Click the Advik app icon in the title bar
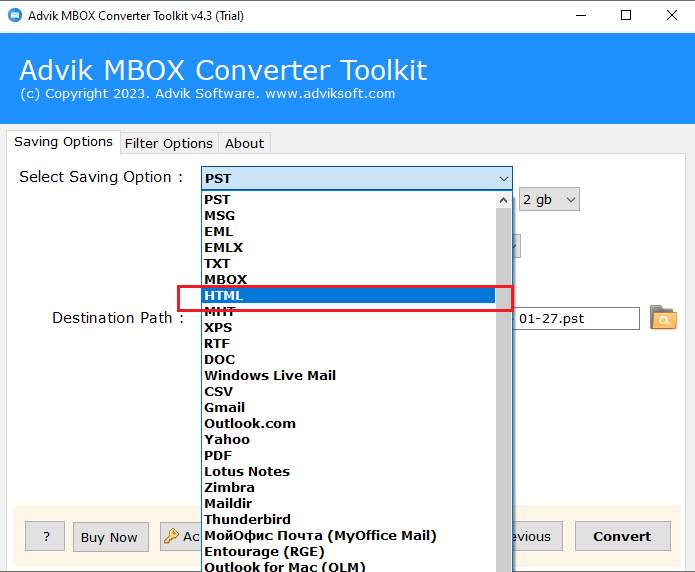The width and height of the screenshot is (695, 572). [x=15, y=15]
